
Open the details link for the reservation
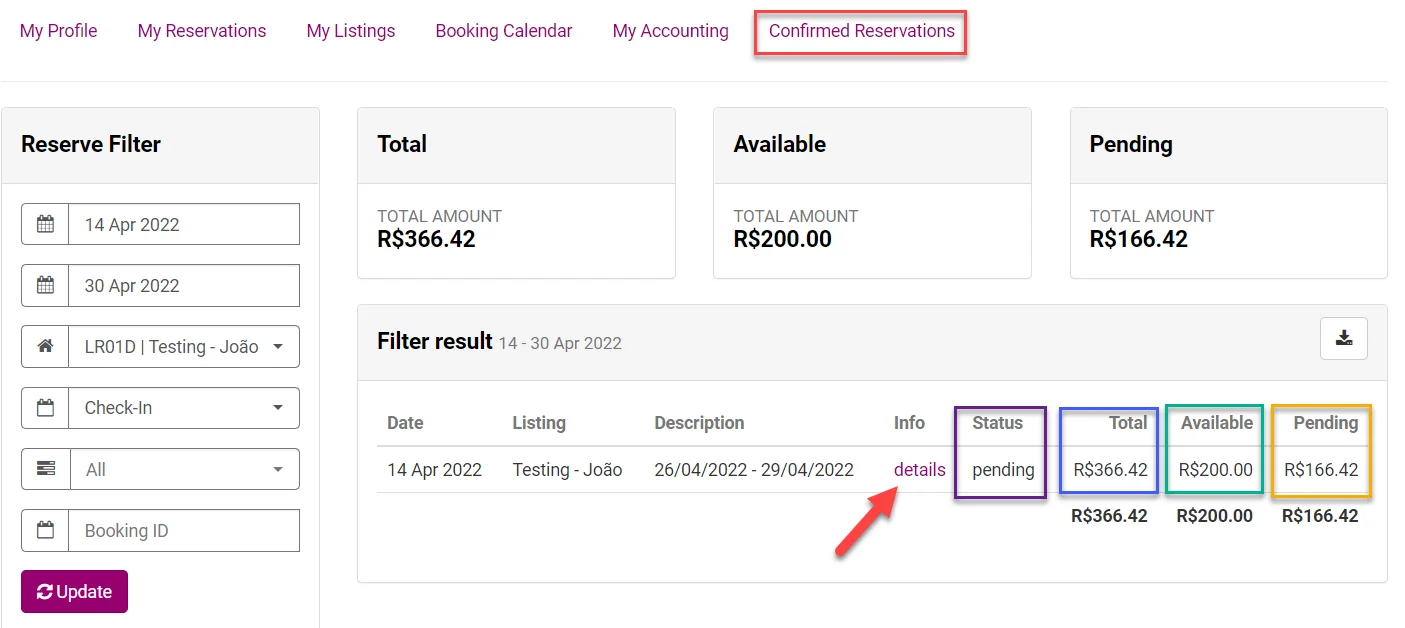pos(919,469)
